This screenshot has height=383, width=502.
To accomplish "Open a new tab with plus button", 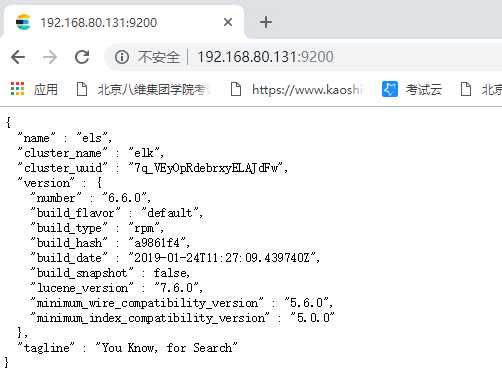I will click(x=266, y=22).
